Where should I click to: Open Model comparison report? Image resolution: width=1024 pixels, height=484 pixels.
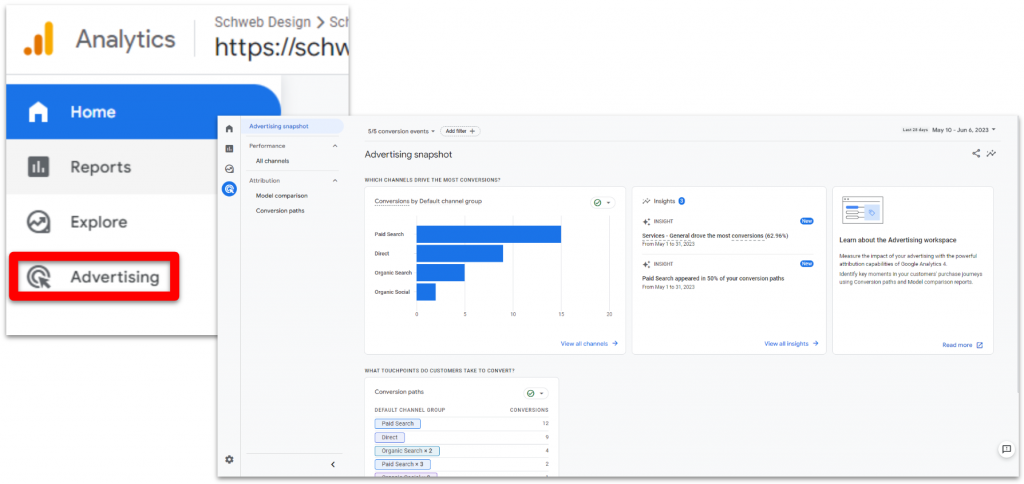tap(281, 196)
